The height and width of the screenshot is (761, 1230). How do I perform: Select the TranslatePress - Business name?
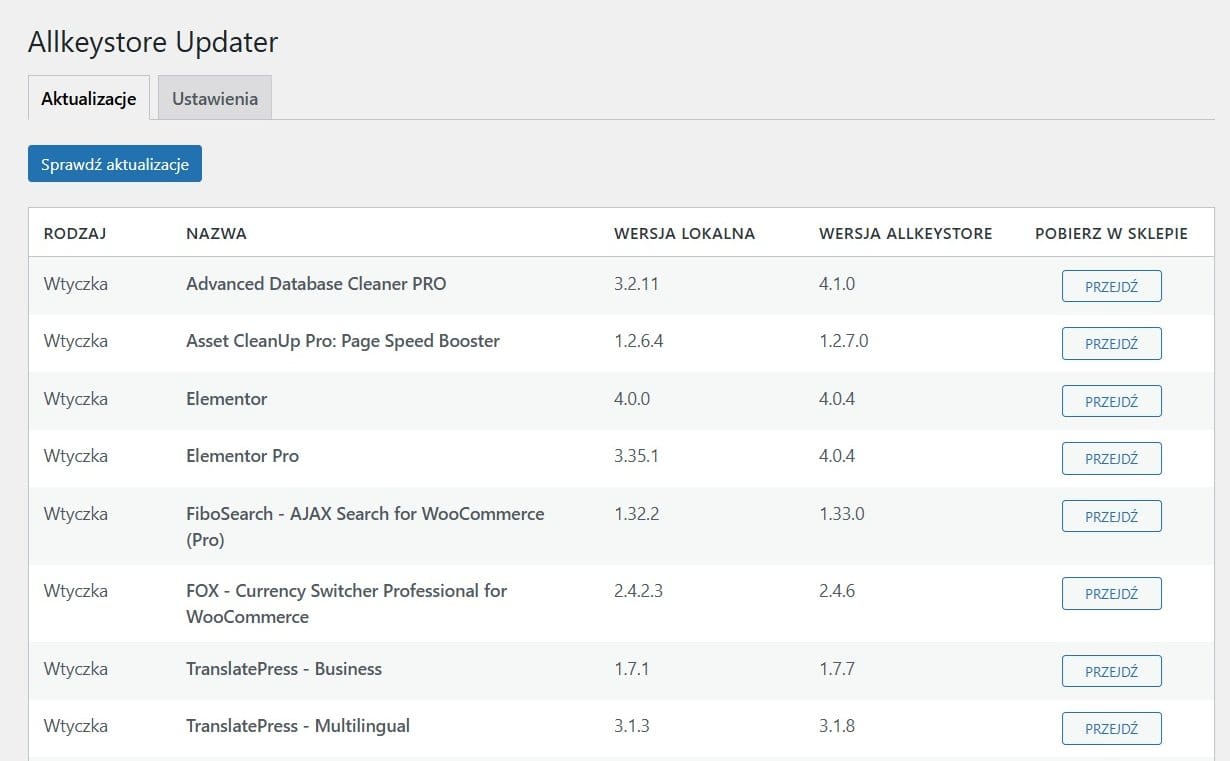click(x=284, y=669)
